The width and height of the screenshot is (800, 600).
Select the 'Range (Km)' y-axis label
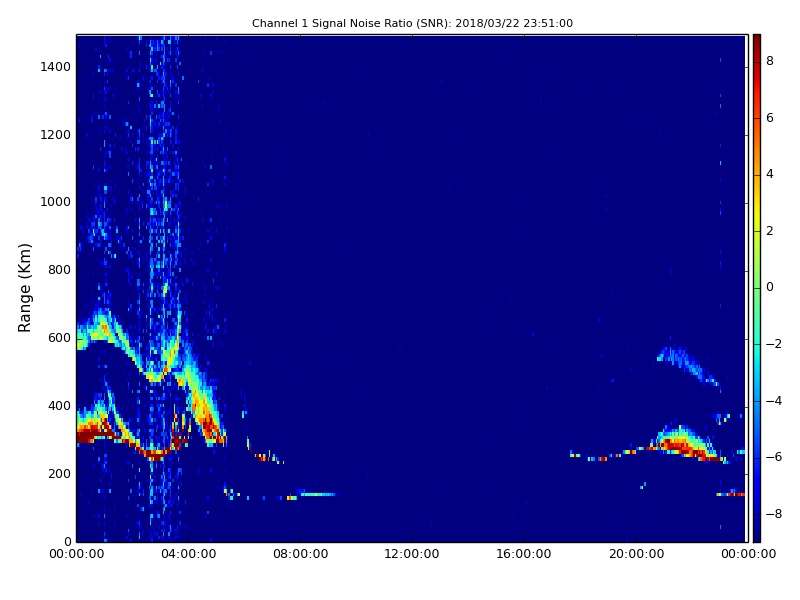click(24, 288)
